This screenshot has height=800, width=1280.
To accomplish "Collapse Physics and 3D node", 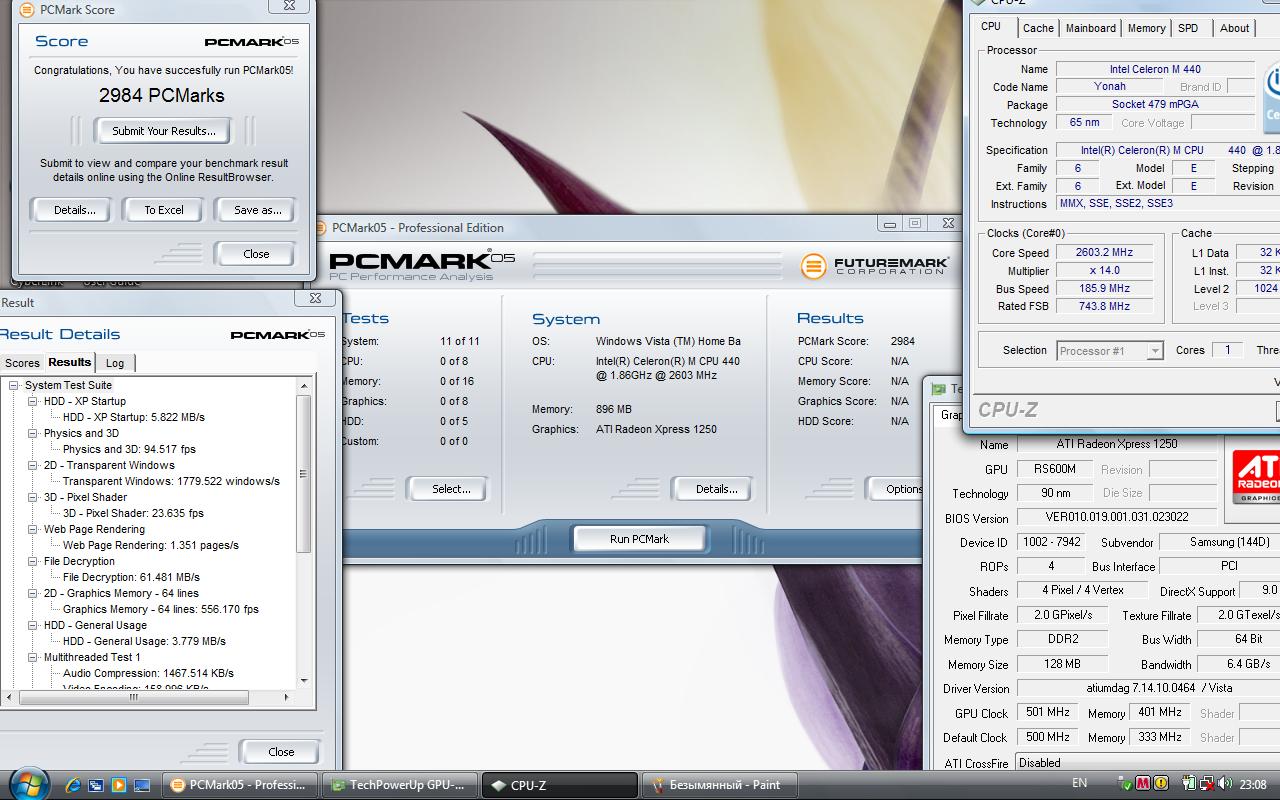I will click(x=33, y=433).
